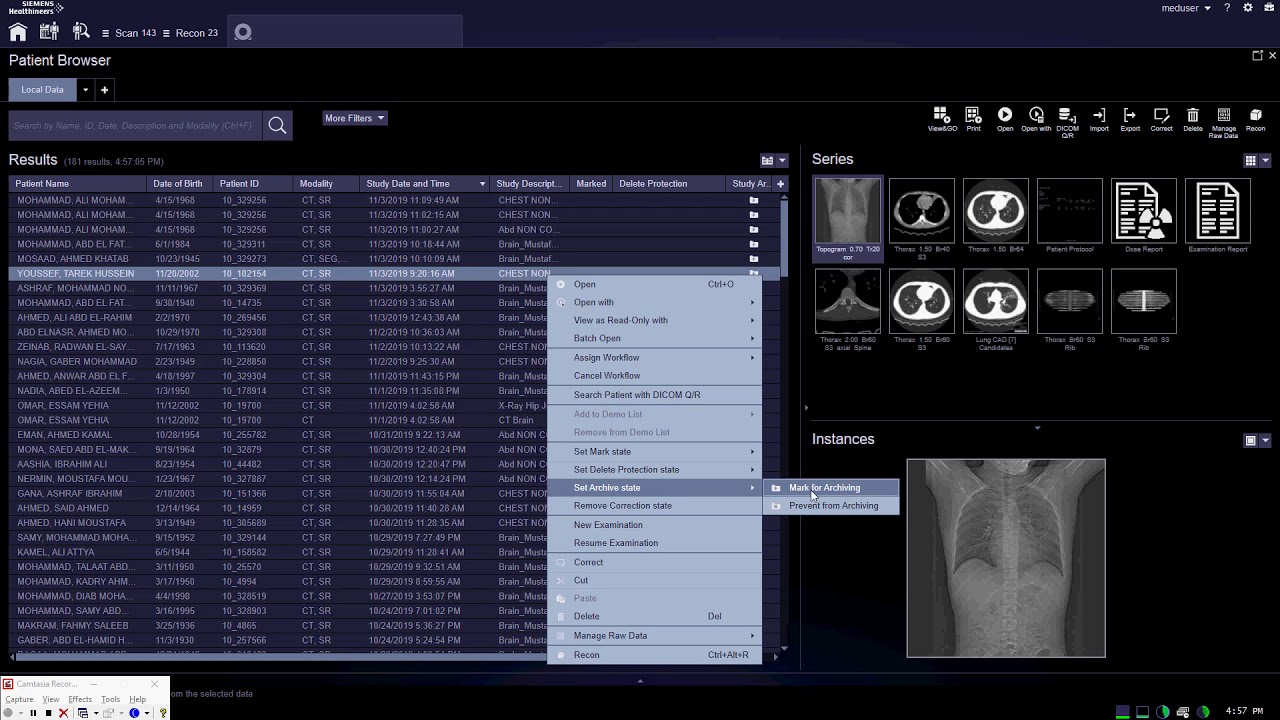1280x720 pixels.
Task: Click the Camtasia pause button
Action: [x=32, y=713]
